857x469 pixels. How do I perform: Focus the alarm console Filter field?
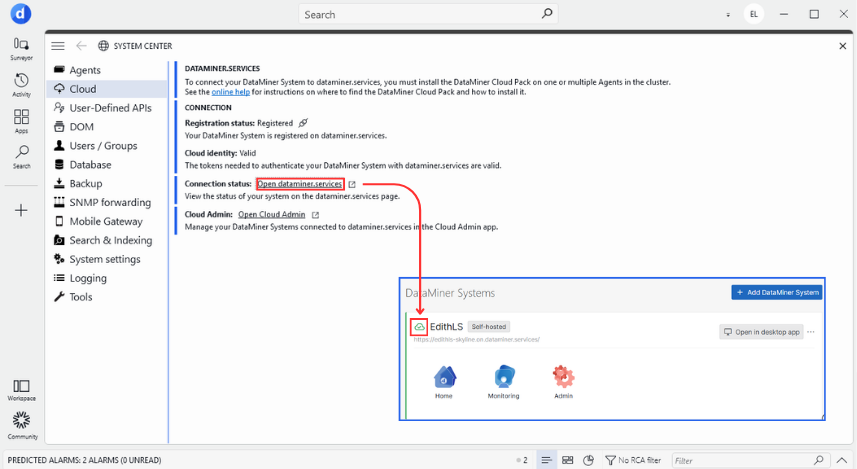point(749,460)
